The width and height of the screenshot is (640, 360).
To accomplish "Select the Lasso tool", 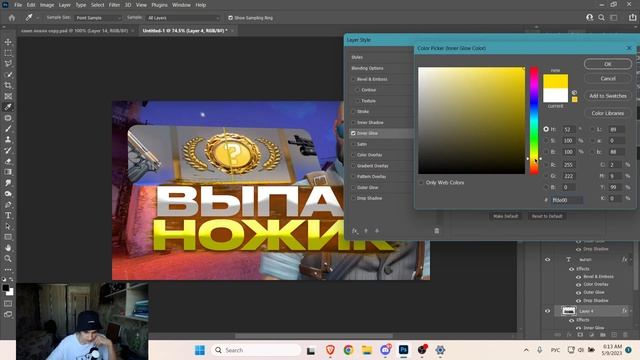I will (8, 64).
